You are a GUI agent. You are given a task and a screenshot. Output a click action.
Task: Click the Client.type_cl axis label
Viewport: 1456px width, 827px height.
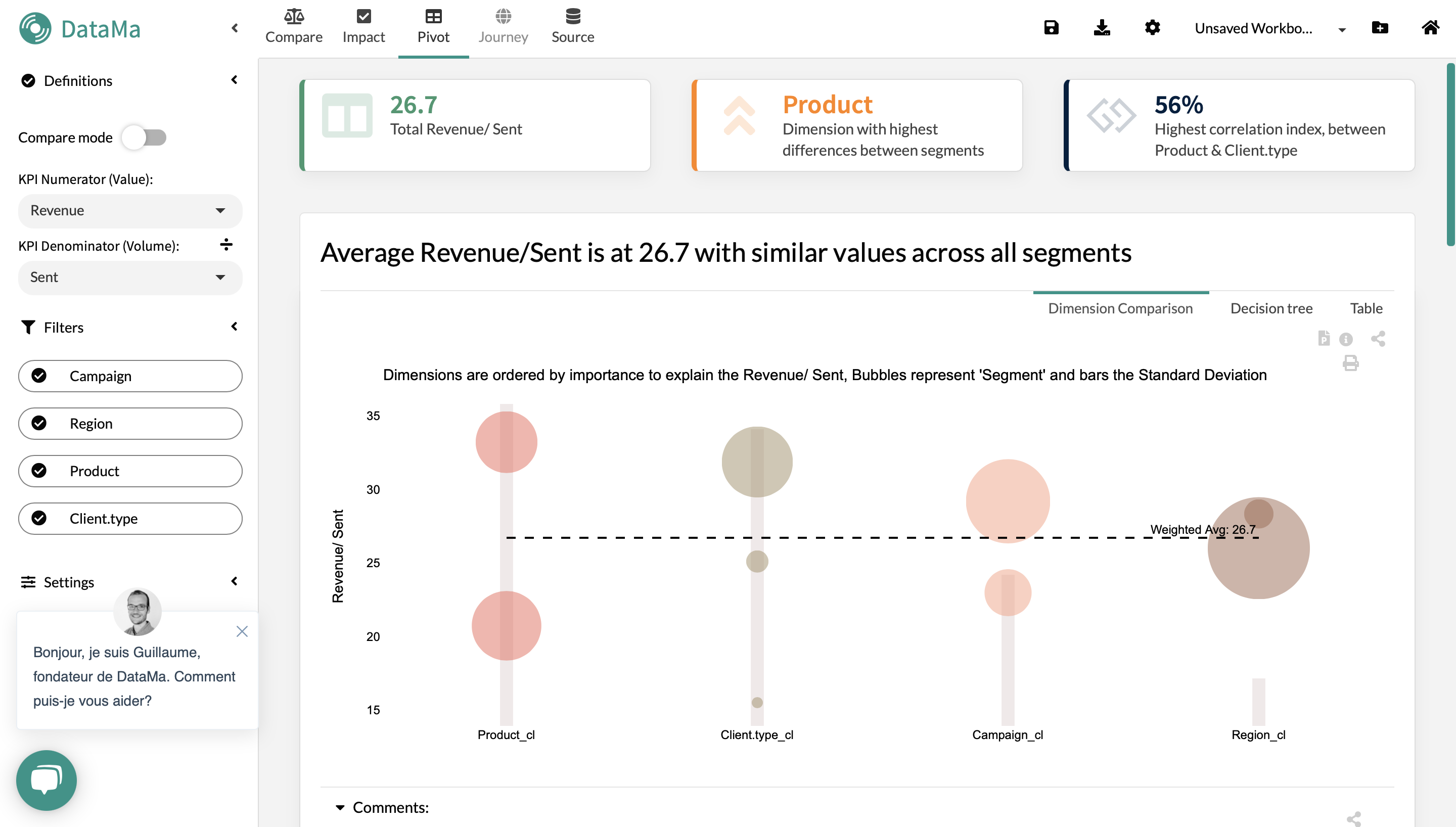(x=757, y=735)
